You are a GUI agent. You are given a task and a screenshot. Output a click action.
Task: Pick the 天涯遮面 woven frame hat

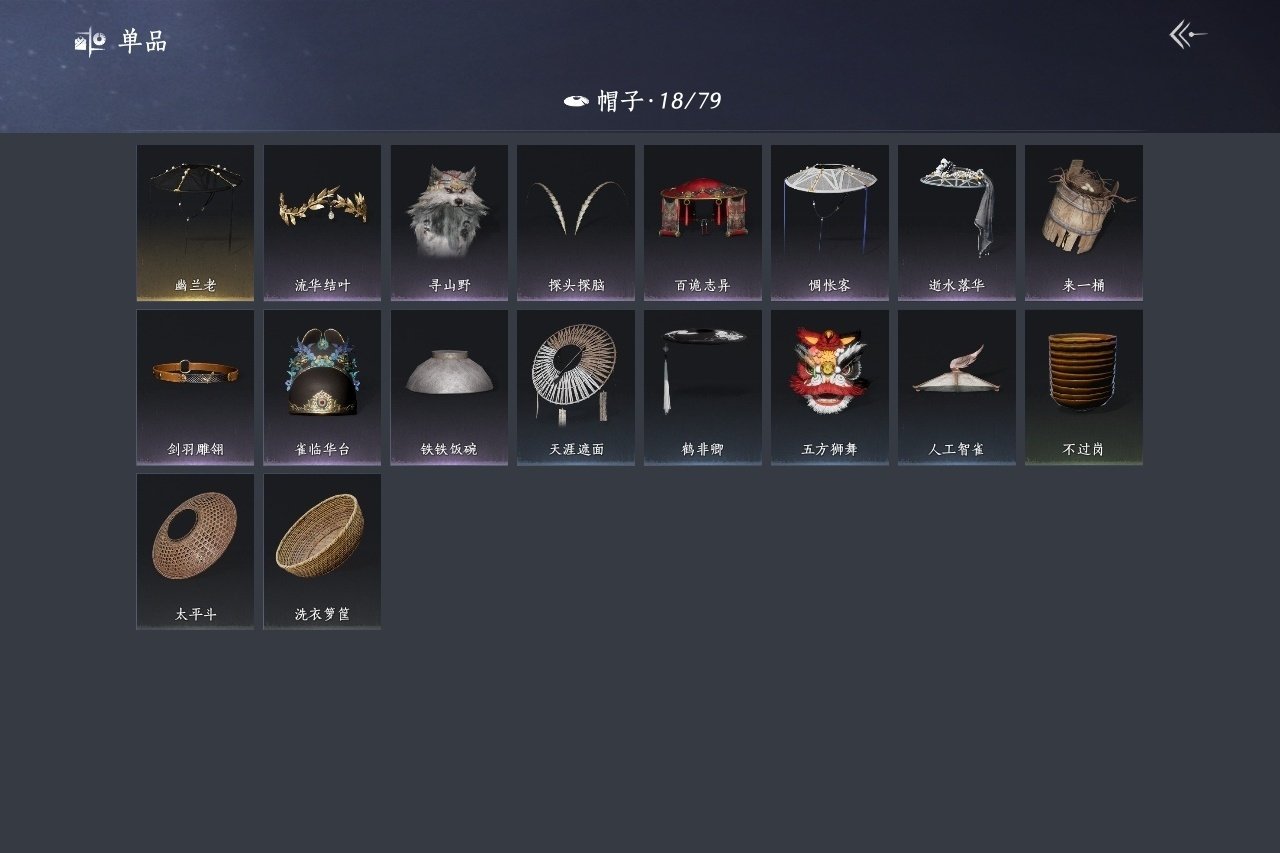coord(576,387)
